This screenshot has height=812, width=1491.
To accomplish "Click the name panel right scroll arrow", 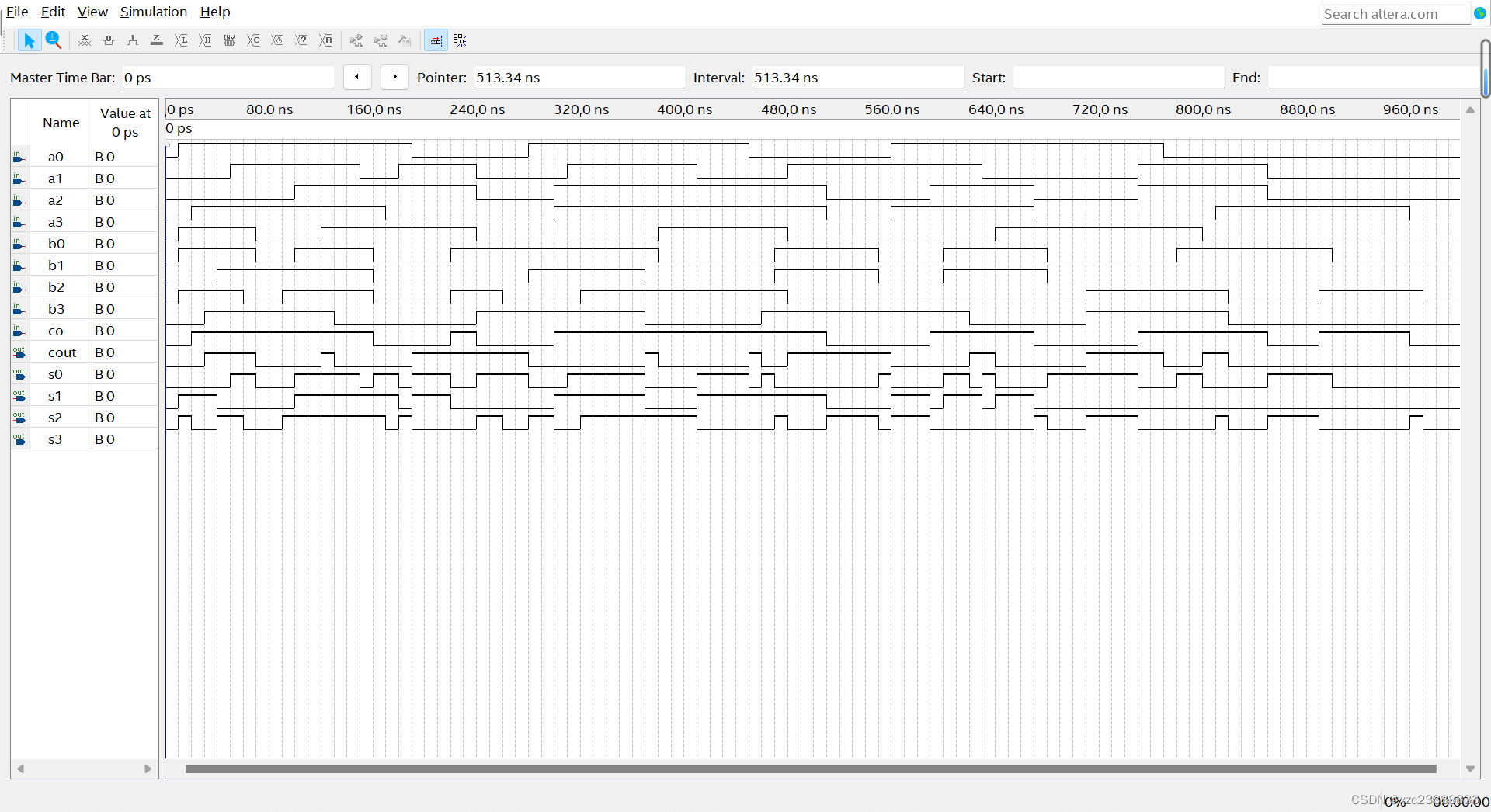I will coord(148,769).
